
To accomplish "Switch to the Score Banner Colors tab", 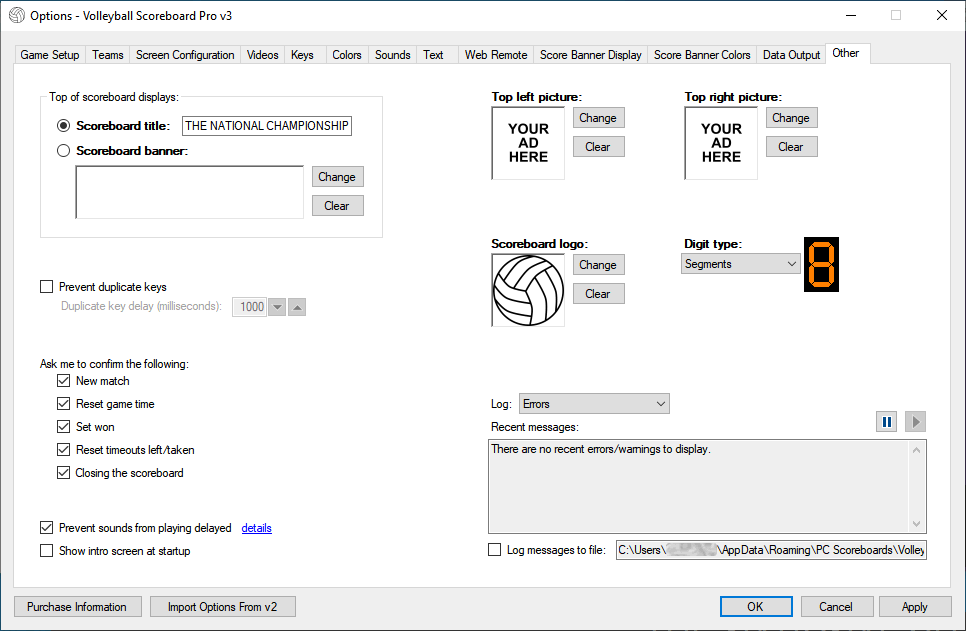I will 702,55.
